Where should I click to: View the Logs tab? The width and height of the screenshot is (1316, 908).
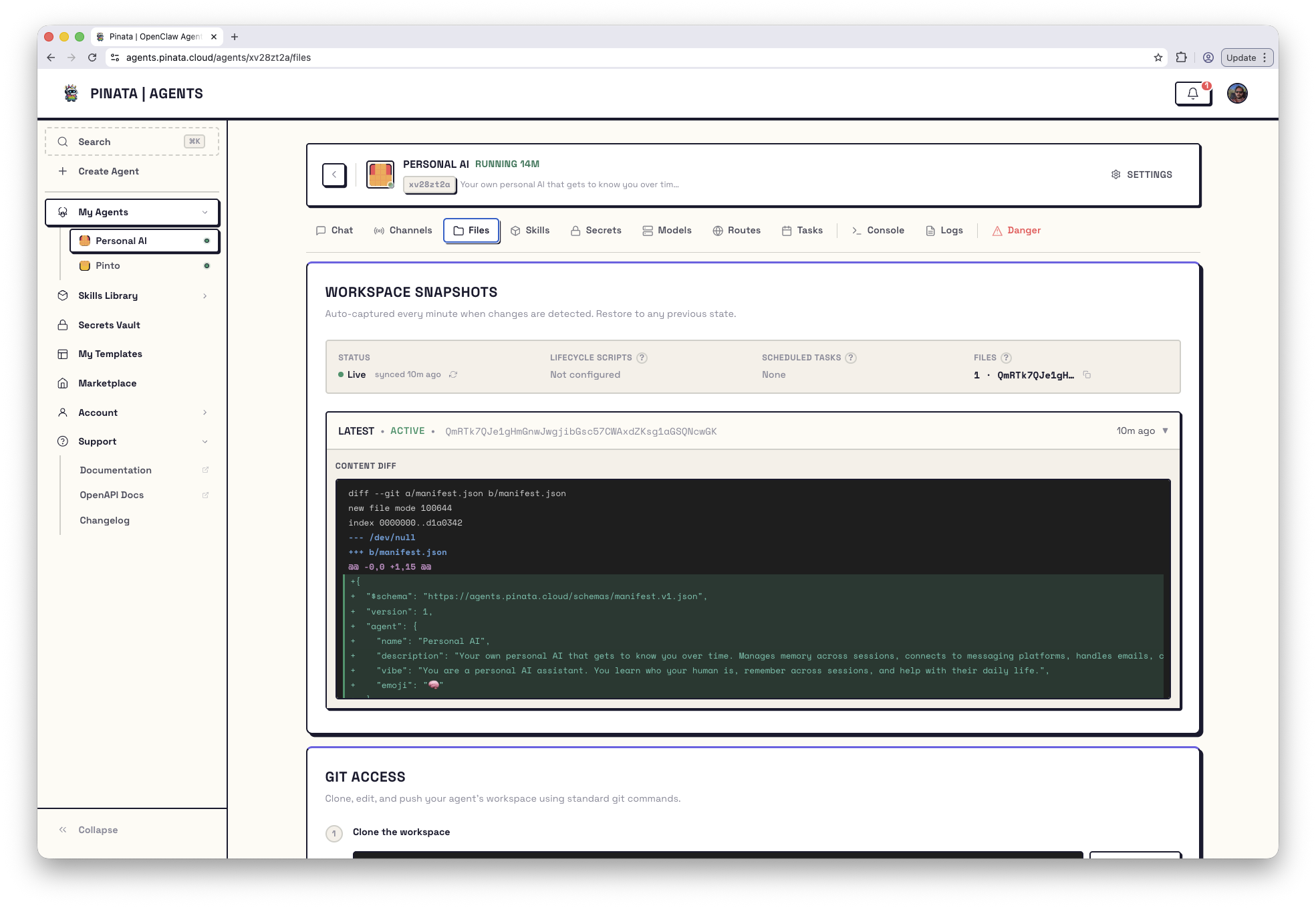944,231
